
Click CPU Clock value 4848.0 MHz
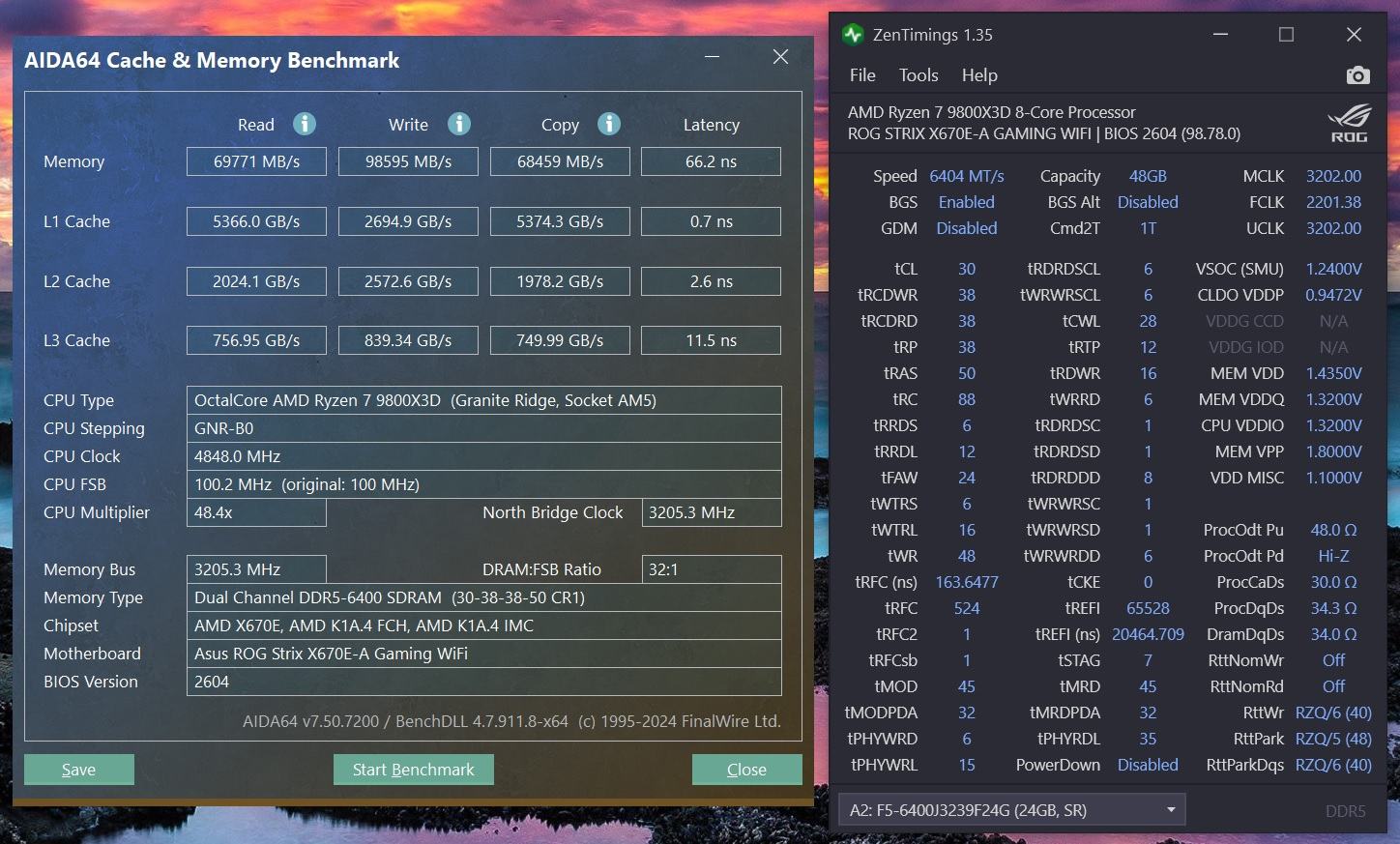pyautogui.click(x=483, y=456)
